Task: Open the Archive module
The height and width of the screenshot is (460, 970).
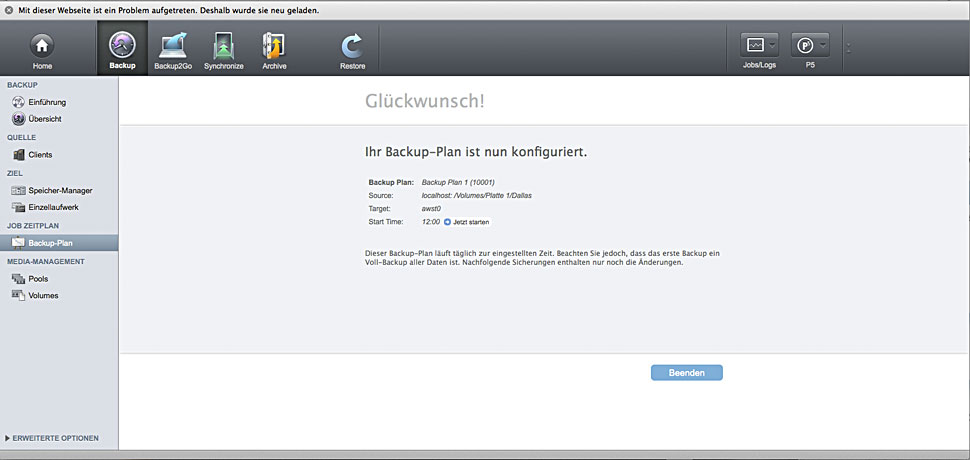Action: click(x=274, y=47)
